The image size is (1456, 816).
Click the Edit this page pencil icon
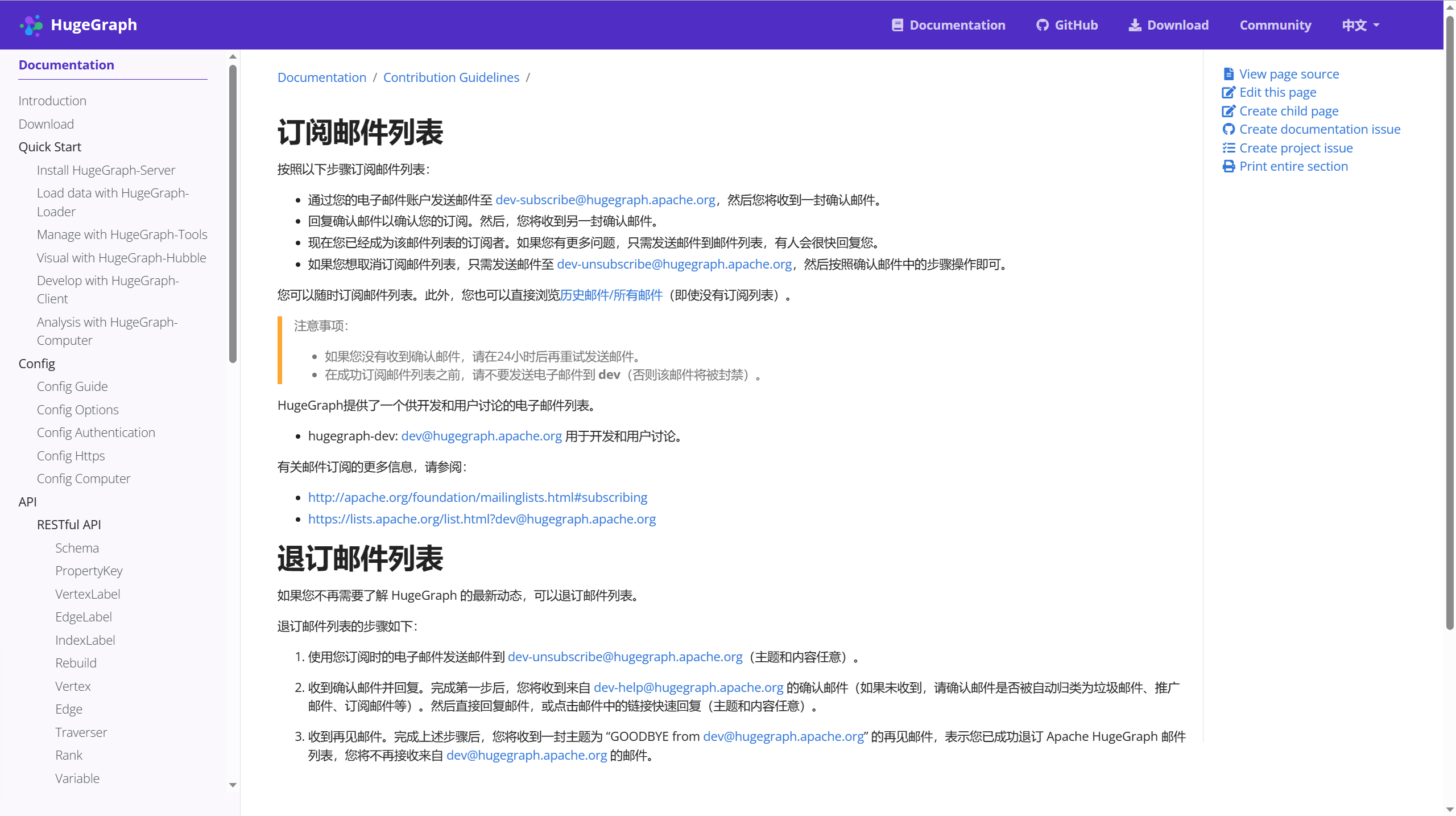[x=1228, y=92]
